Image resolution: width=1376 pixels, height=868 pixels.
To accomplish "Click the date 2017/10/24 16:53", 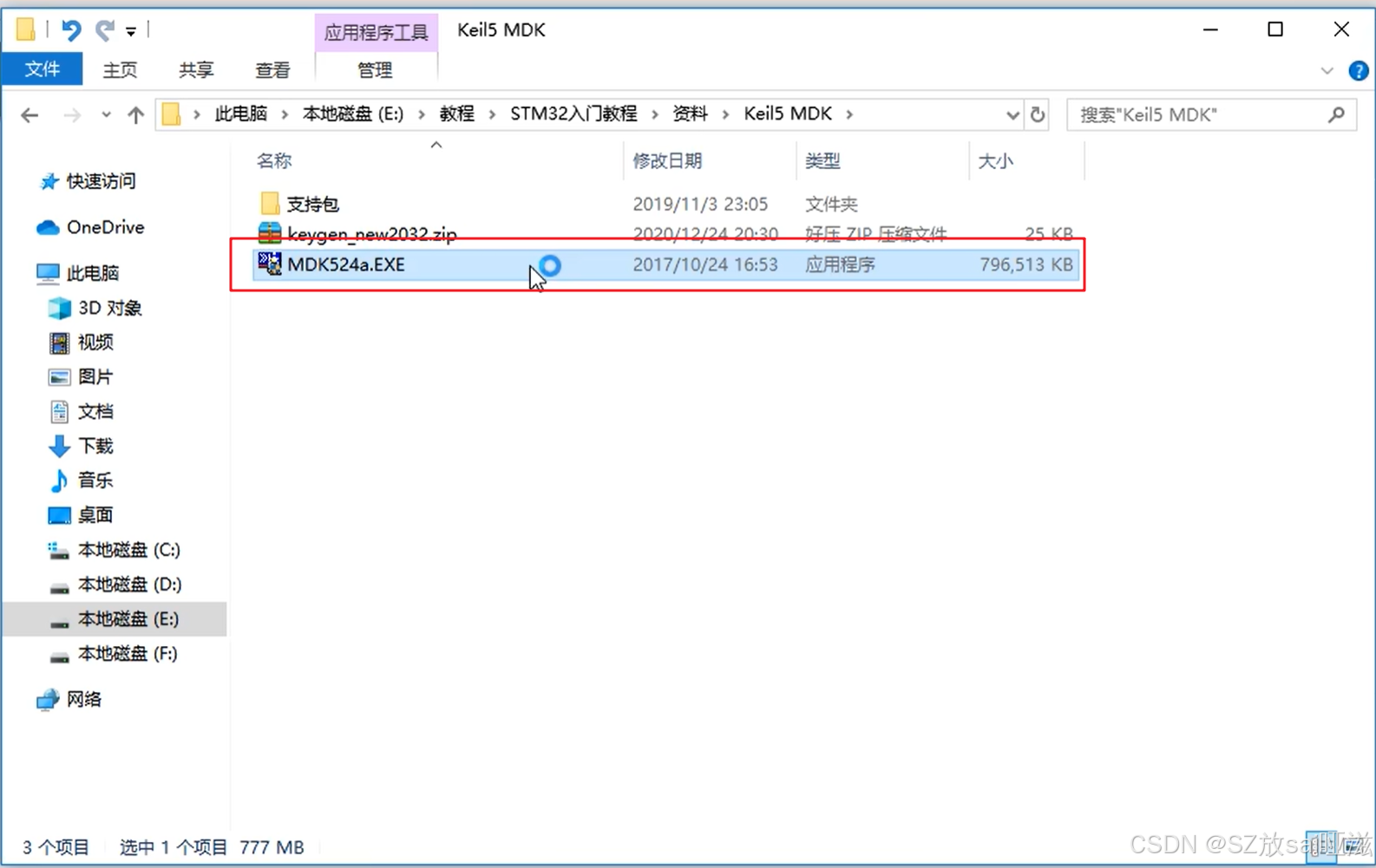I will coord(704,264).
